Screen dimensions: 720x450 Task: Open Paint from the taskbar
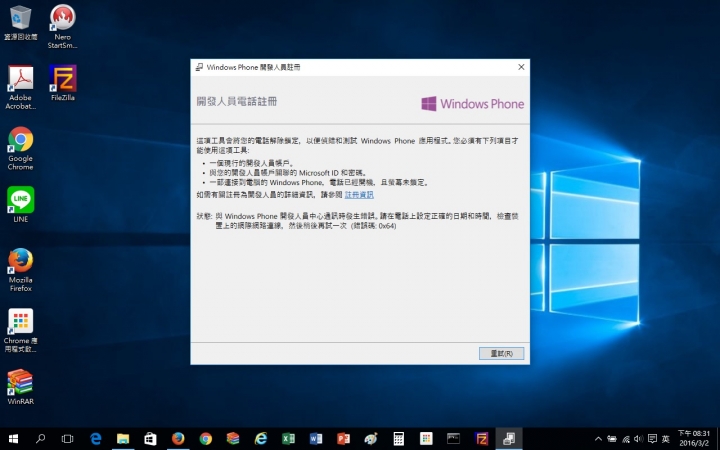(371, 439)
